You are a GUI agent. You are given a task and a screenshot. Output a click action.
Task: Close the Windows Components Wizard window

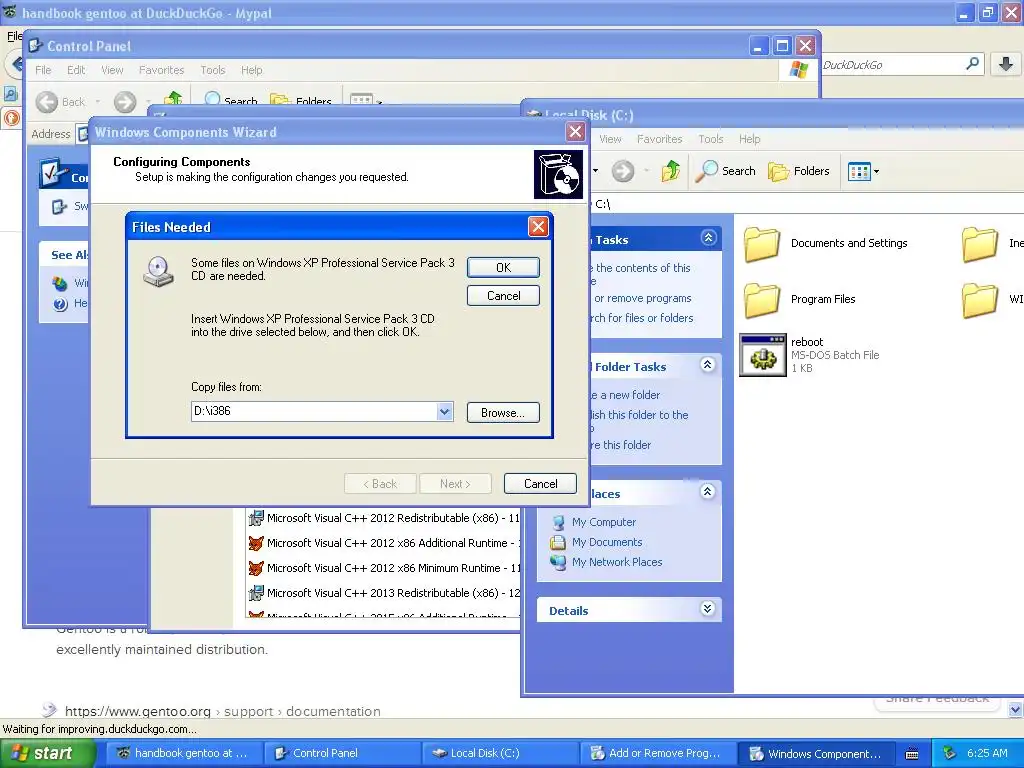point(575,132)
